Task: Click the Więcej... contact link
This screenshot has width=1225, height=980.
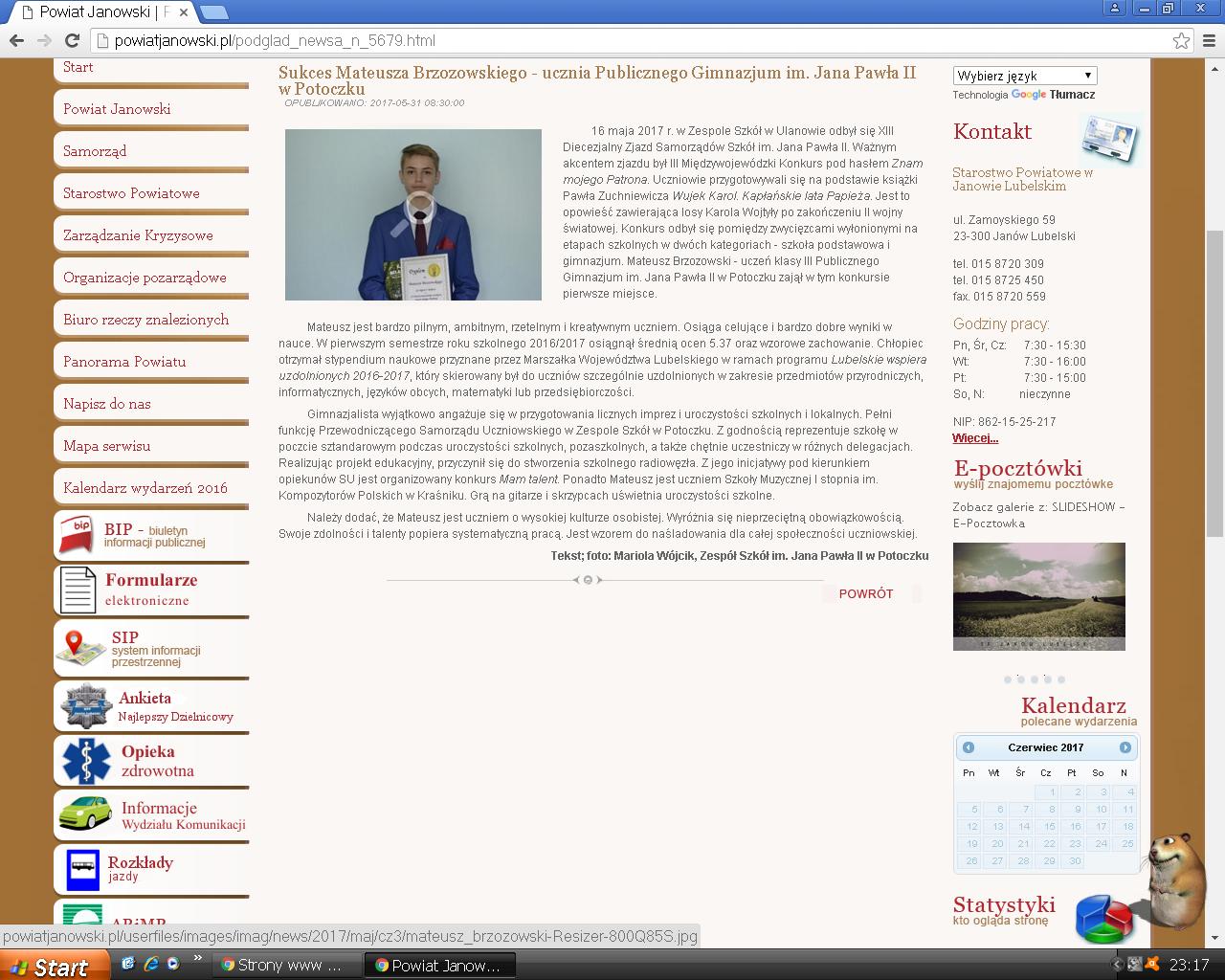Action: click(x=975, y=438)
